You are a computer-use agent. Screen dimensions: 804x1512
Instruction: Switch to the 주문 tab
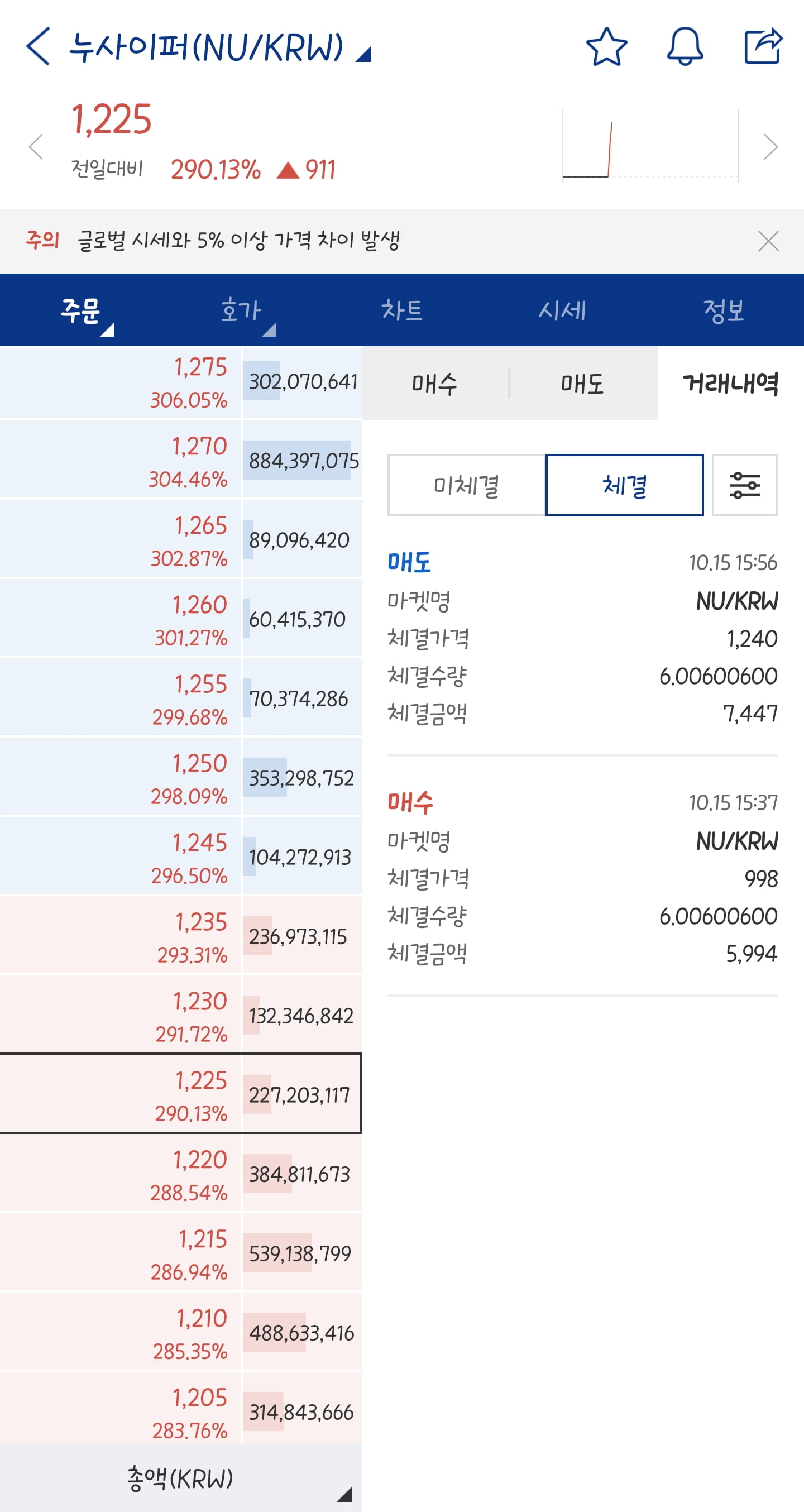click(80, 310)
